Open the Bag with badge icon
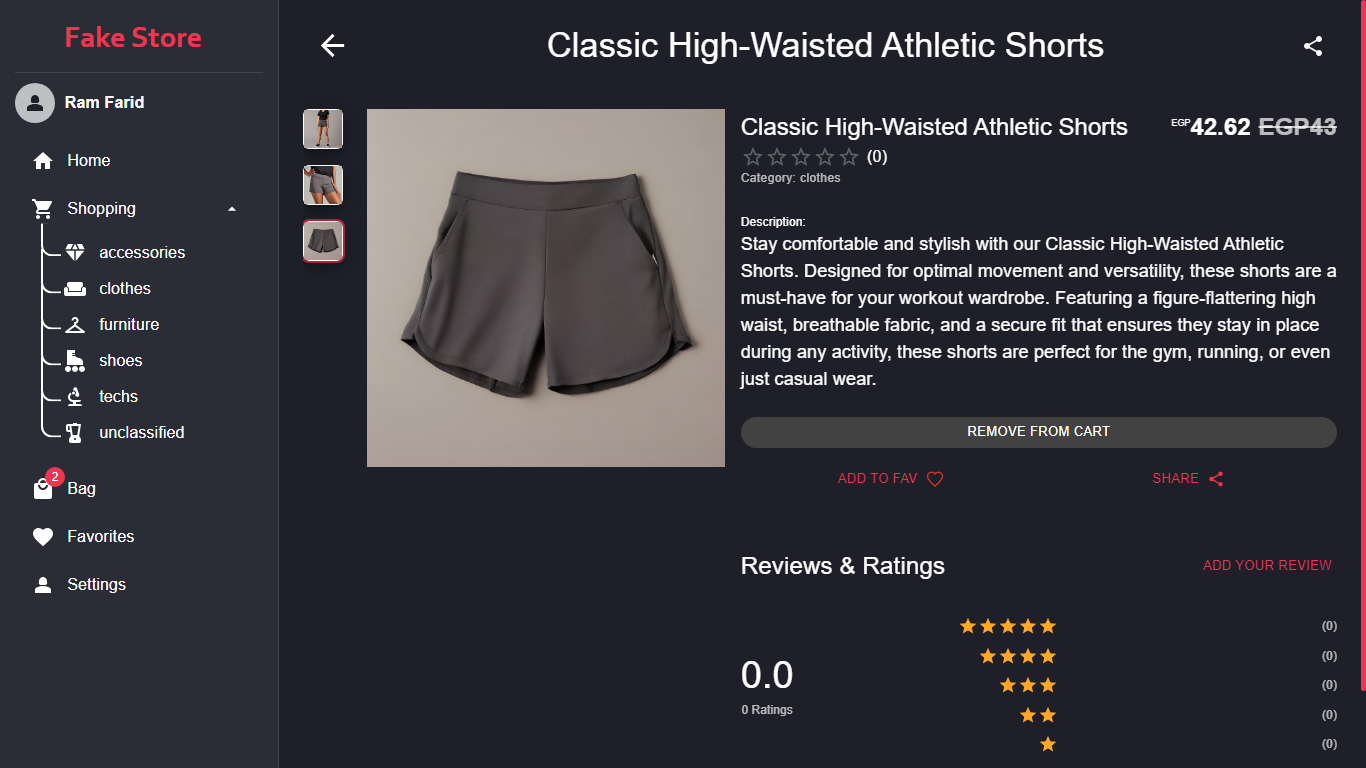Screen dimensions: 1366x768 [45, 487]
